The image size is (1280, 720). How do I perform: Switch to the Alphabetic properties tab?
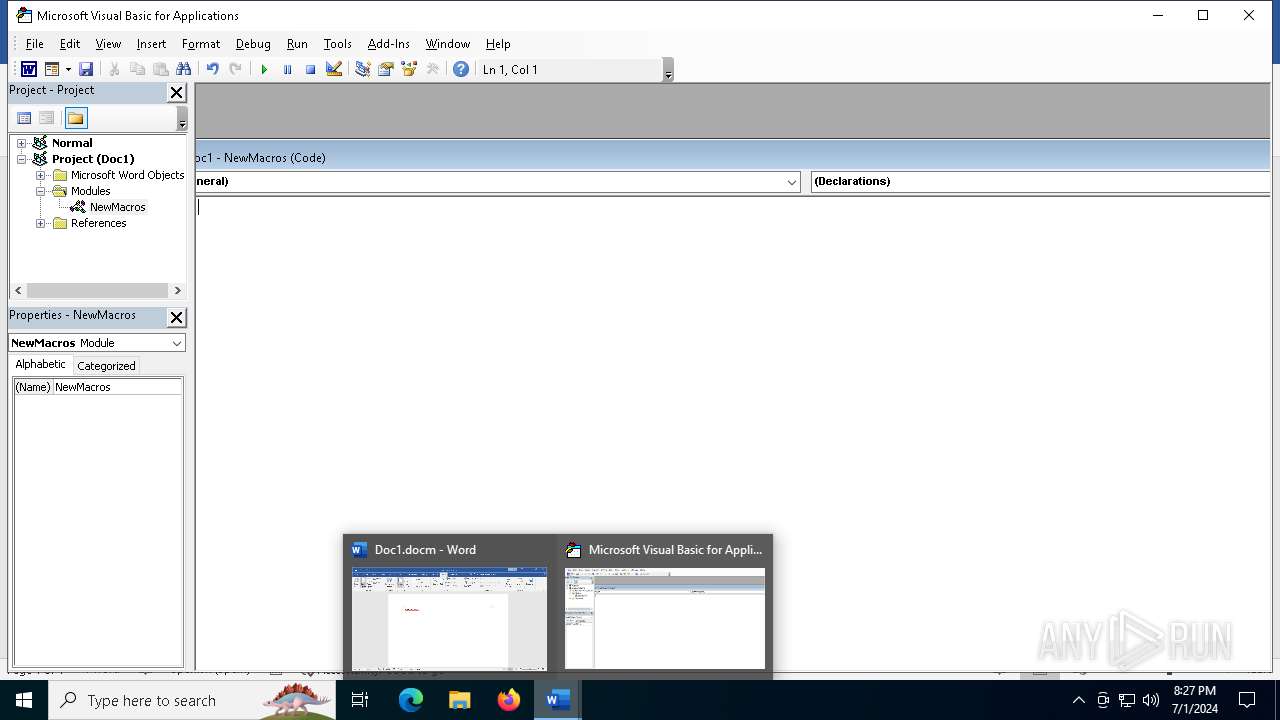click(x=40, y=365)
